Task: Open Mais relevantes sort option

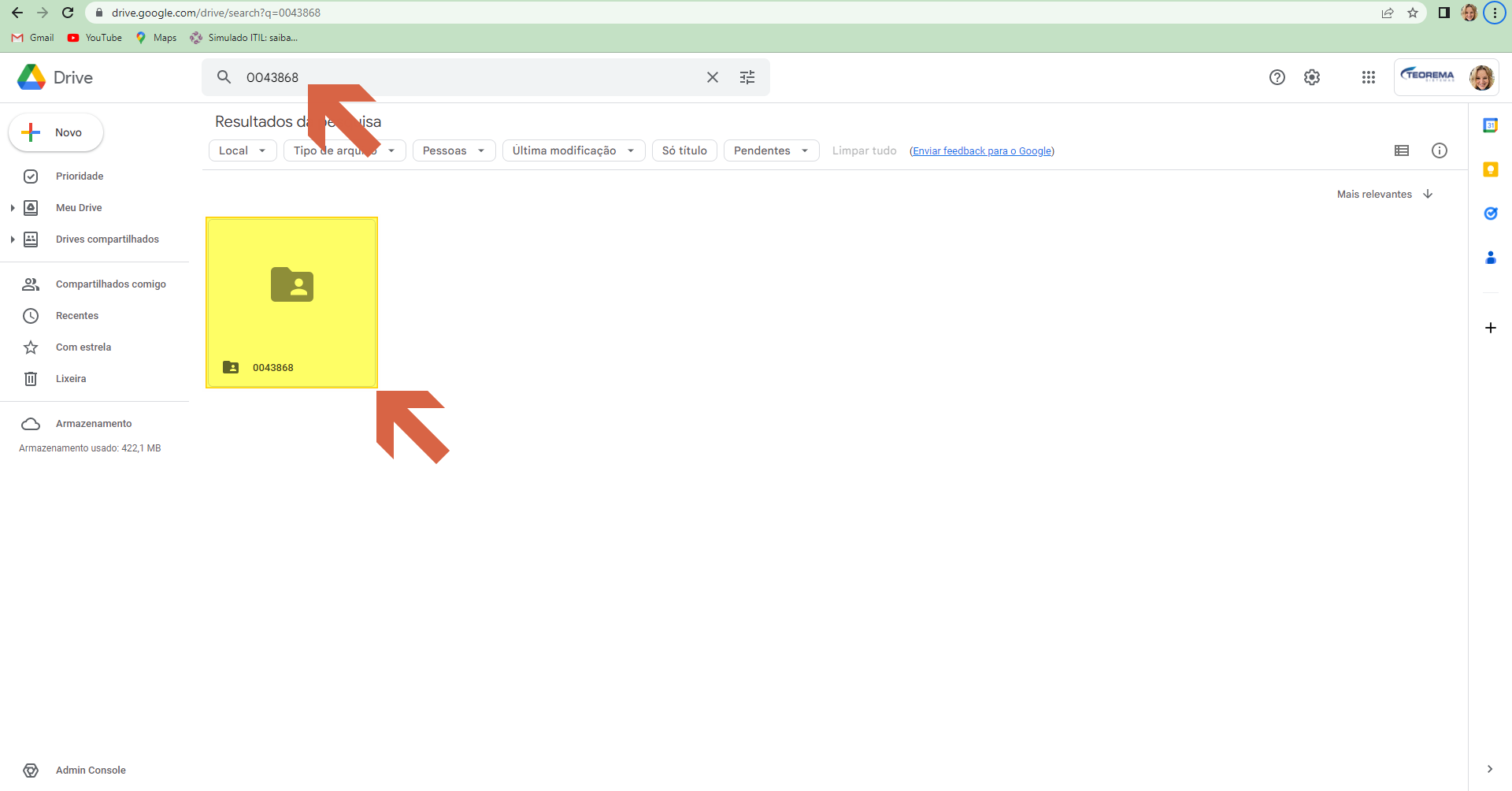Action: click(1374, 195)
